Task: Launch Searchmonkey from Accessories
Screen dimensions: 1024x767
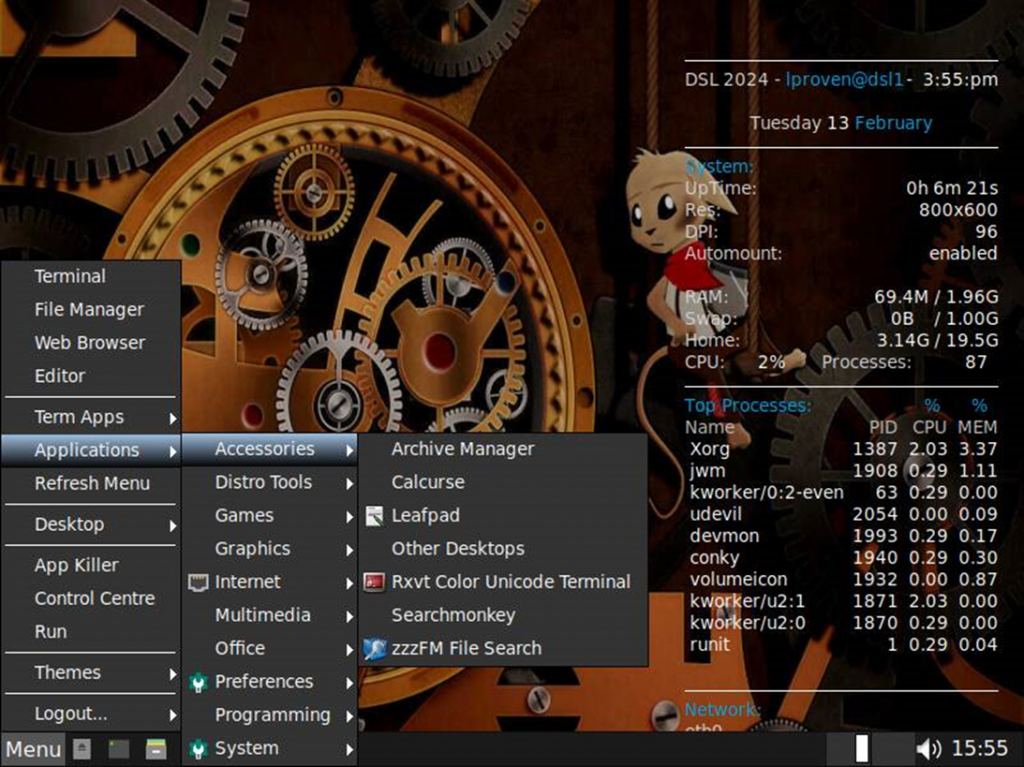Action: [503, 615]
